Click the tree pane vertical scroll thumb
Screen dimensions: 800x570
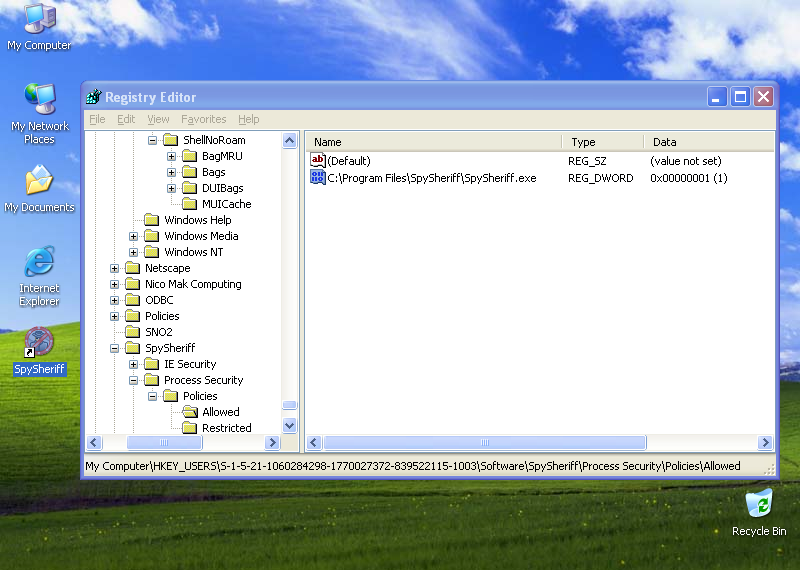coord(289,405)
